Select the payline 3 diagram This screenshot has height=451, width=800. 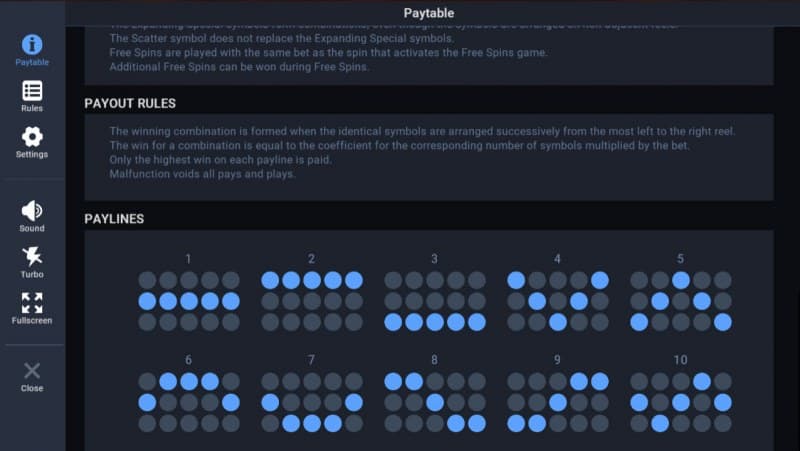(x=435, y=301)
